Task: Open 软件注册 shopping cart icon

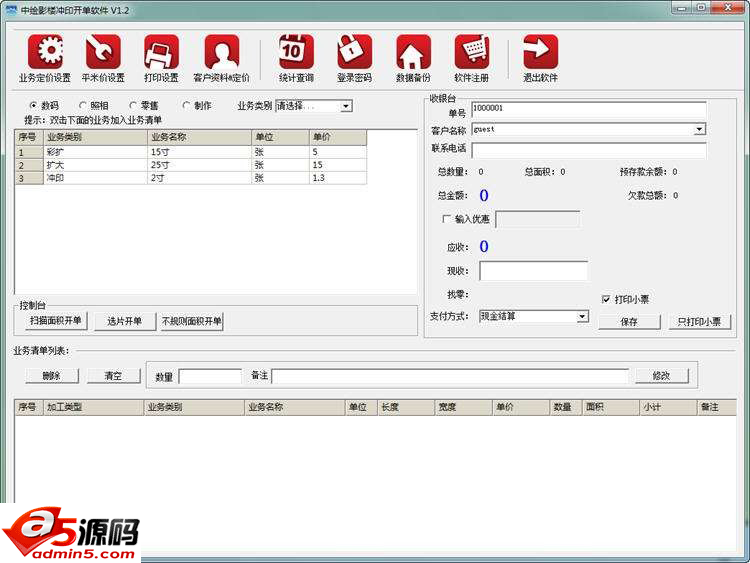Action: [x=472, y=52]
